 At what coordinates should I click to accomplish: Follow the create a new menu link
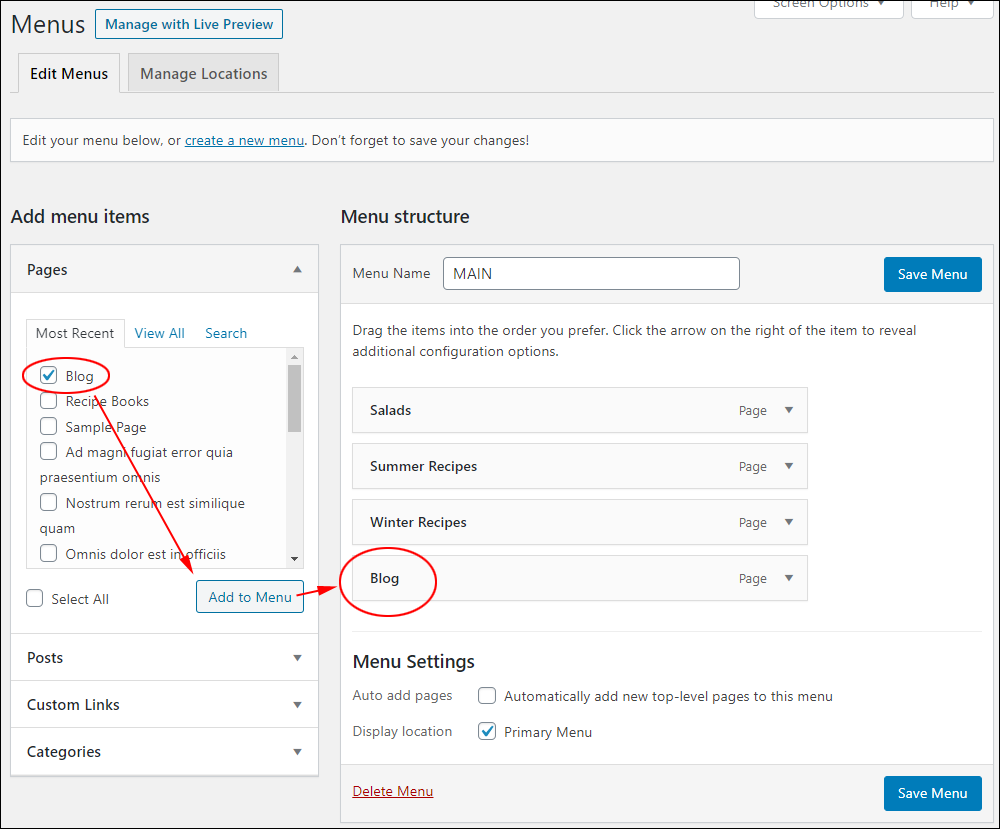tap(244, 141)
